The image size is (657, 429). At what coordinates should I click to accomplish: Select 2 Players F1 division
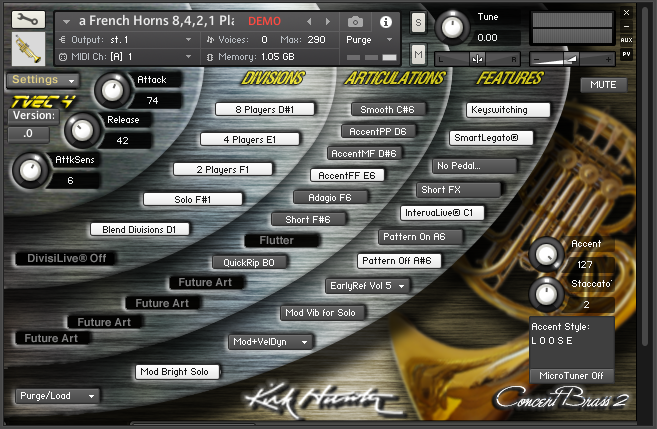click(x=222, y=170)
